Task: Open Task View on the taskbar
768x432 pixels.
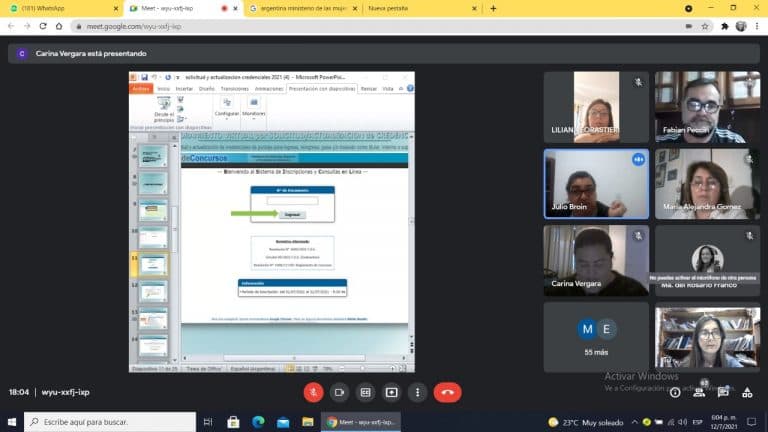Action: 208,422
